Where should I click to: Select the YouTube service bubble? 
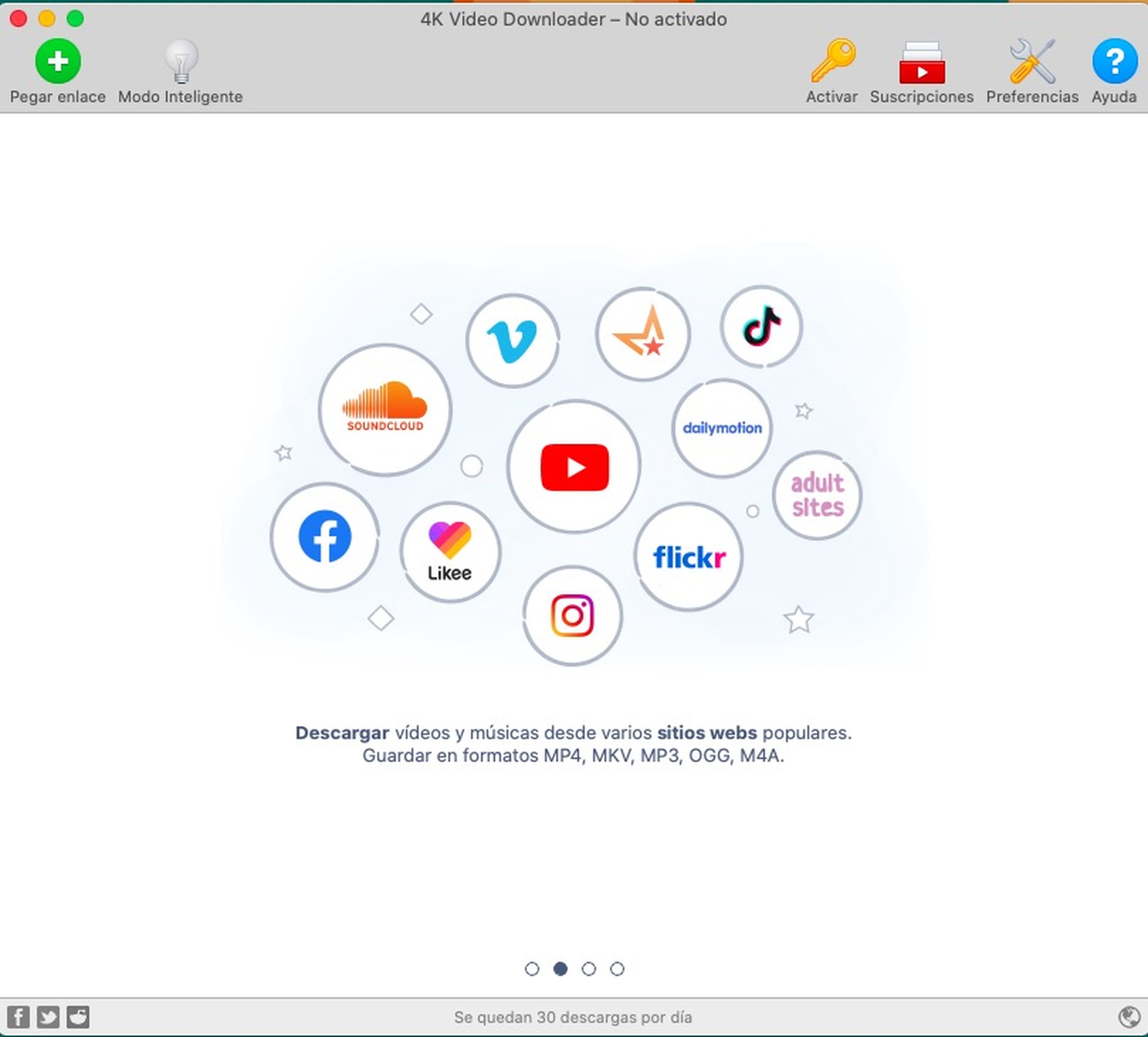[574, 466]
